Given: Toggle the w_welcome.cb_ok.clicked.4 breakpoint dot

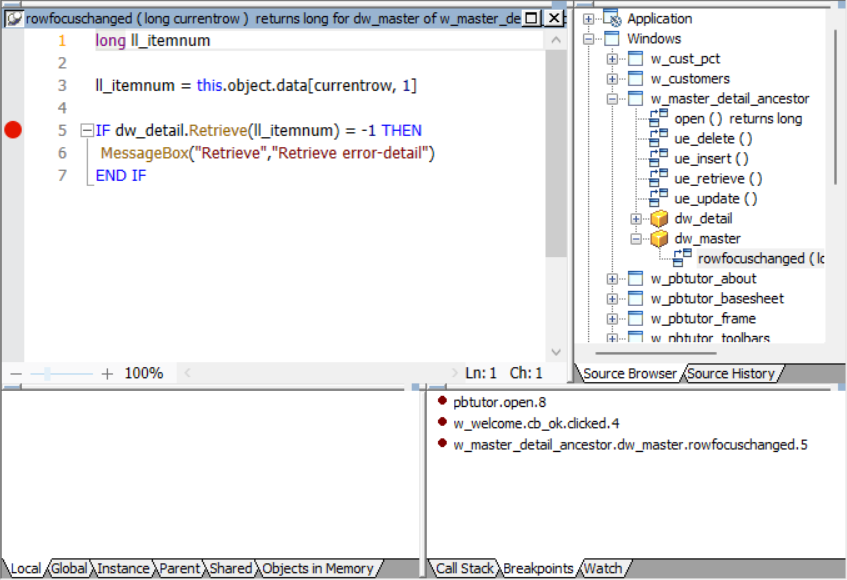Looking at the screenshot, I should coord(442,422).
